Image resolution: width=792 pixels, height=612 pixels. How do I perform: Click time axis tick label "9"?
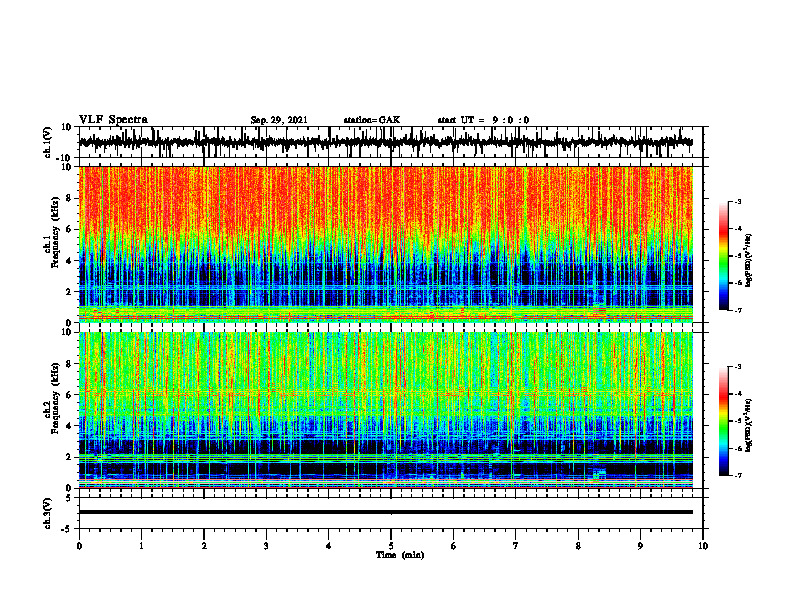click(640, 546)
